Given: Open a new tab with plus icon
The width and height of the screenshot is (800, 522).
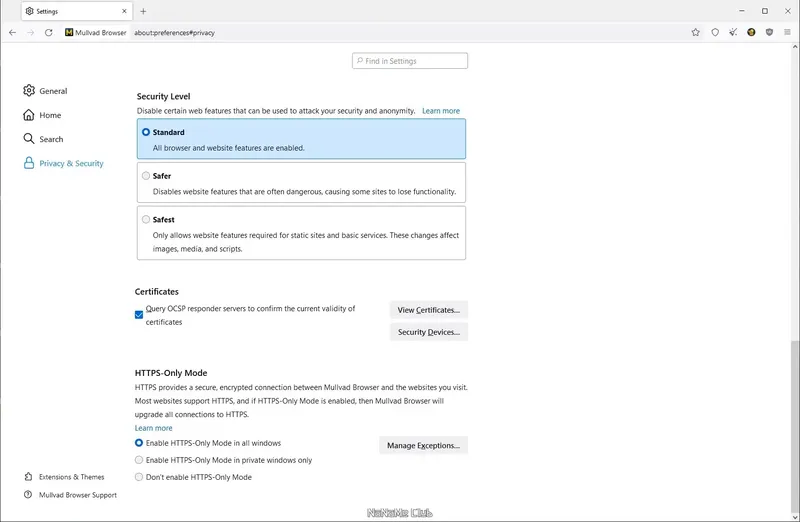Looking at the screenshot, I should click(x=143, y=11).
